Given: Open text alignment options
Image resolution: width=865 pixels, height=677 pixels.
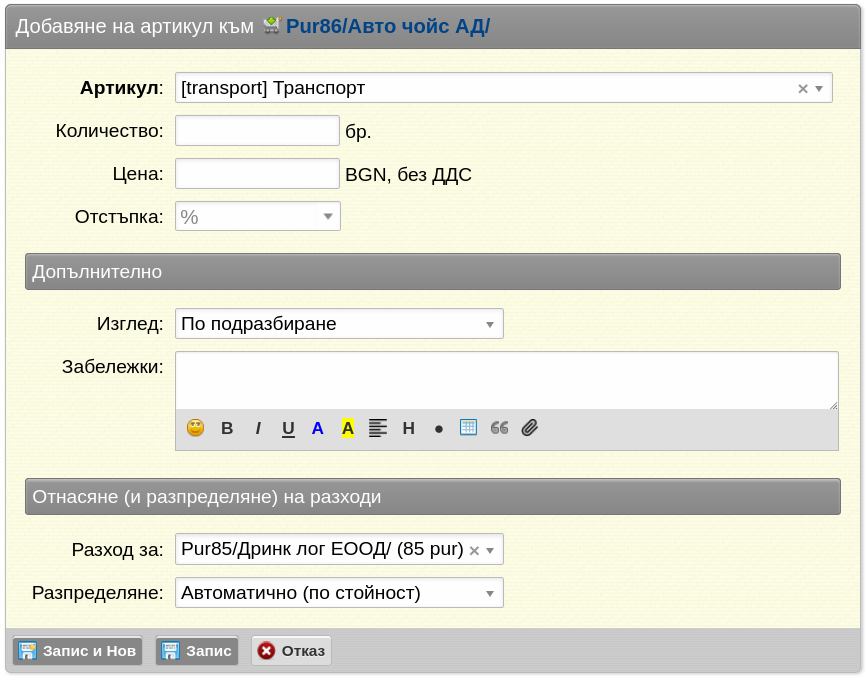Looking at the screenshot, I should (x=378, y=428).
